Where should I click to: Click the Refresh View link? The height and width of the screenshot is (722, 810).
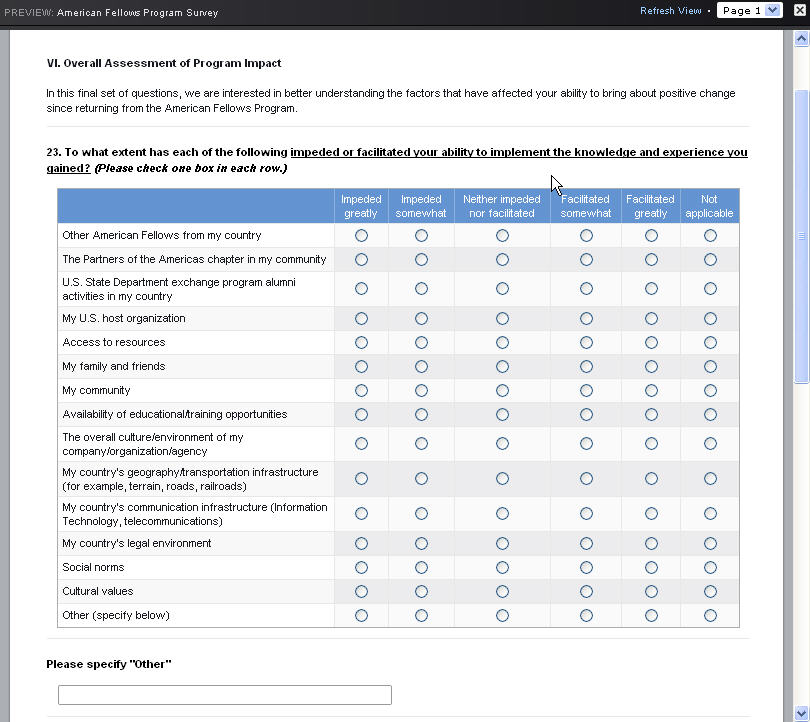[670, 11]
